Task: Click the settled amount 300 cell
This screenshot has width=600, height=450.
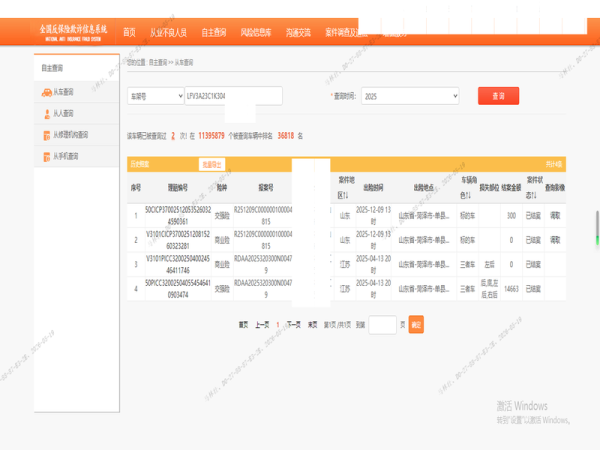Action: [x=511, y=216]
